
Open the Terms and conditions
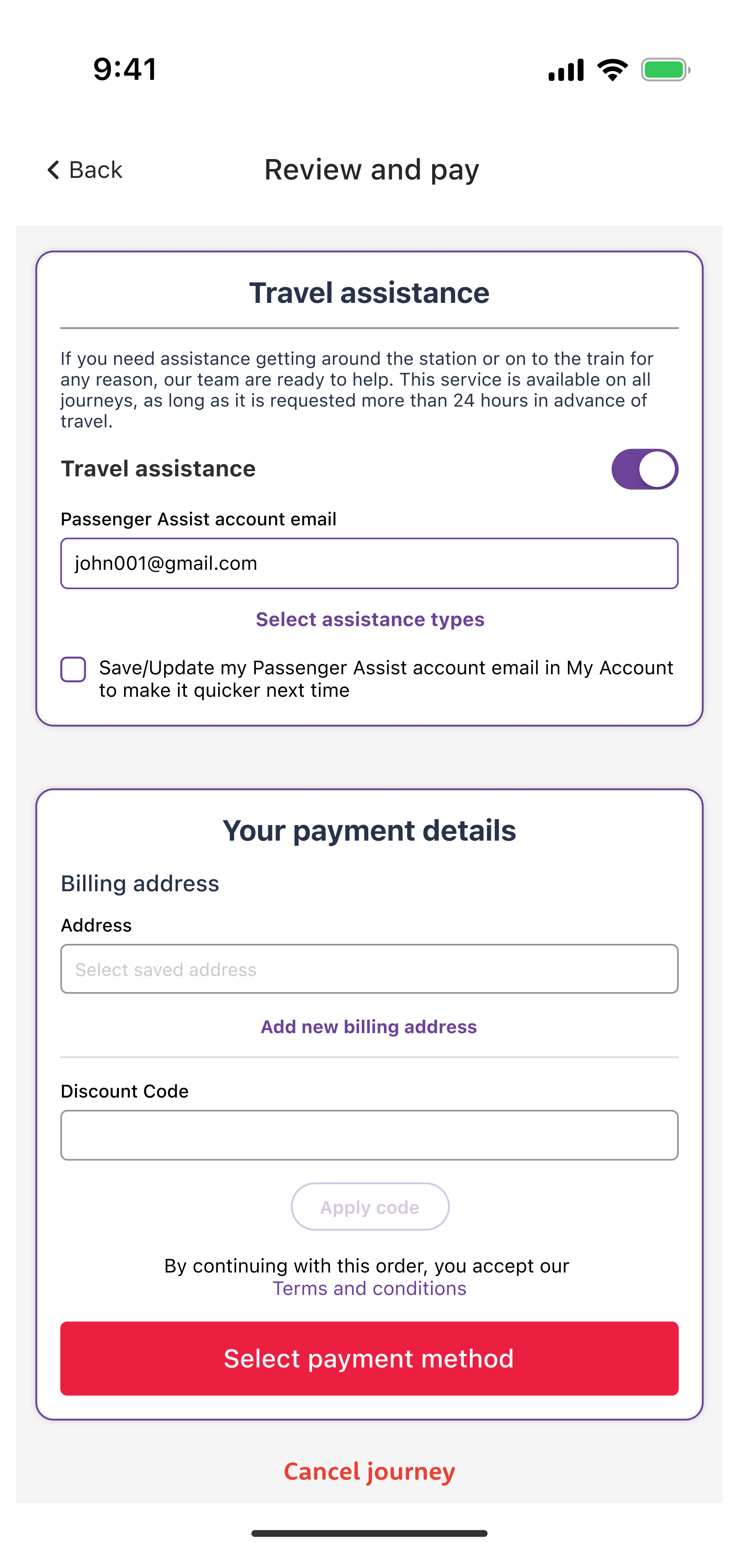click(x=369, y=1288)
